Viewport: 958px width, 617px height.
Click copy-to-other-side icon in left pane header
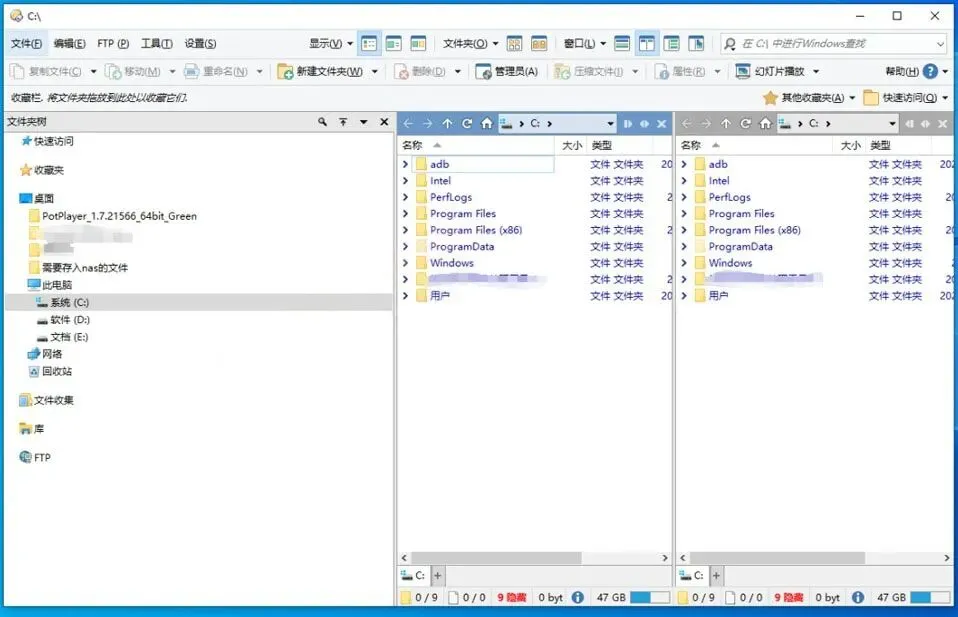coord(627,123)
